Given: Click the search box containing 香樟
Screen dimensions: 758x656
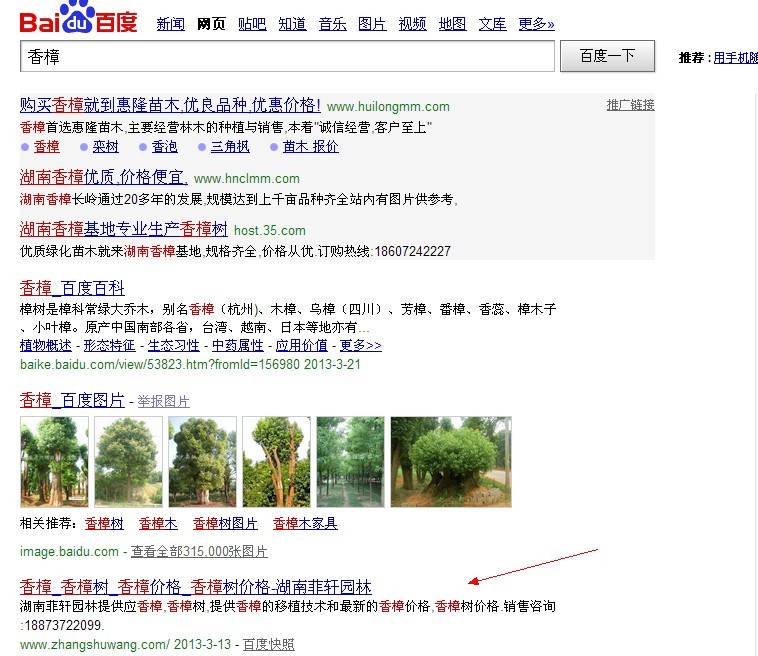Looking at the screenshot, I should click(287, 56).
